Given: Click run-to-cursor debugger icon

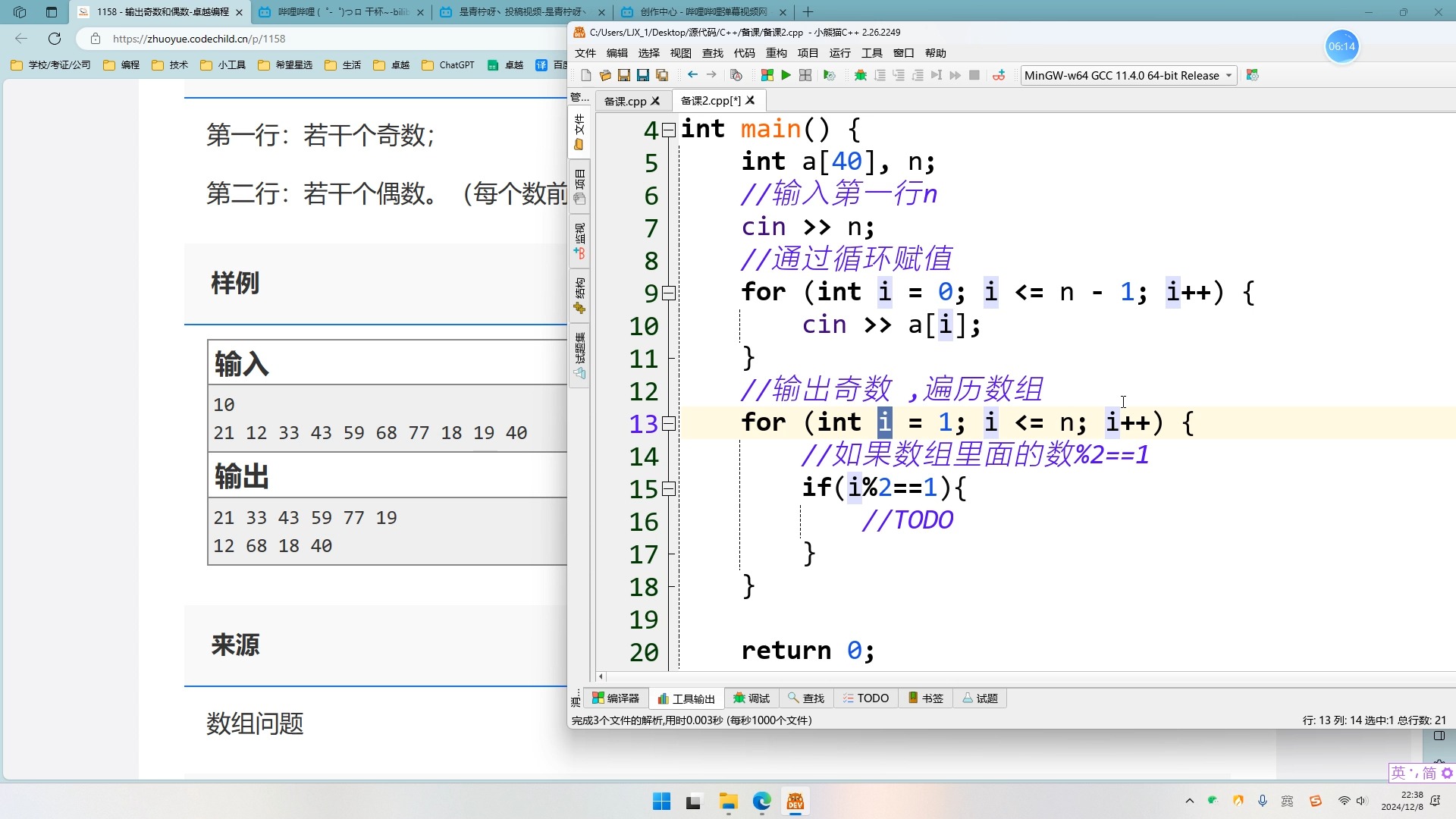Looking at the screenshot, I should (937, 75).
